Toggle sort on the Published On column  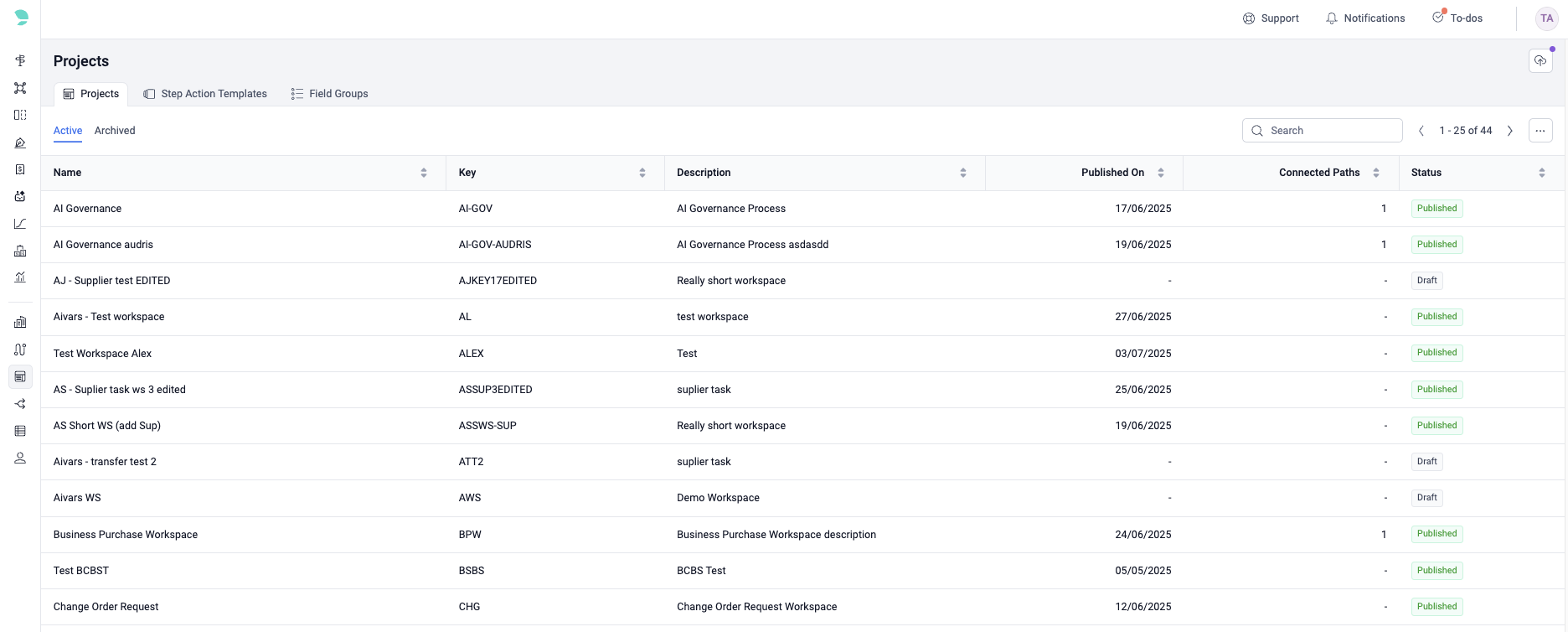pos(1161,173)
